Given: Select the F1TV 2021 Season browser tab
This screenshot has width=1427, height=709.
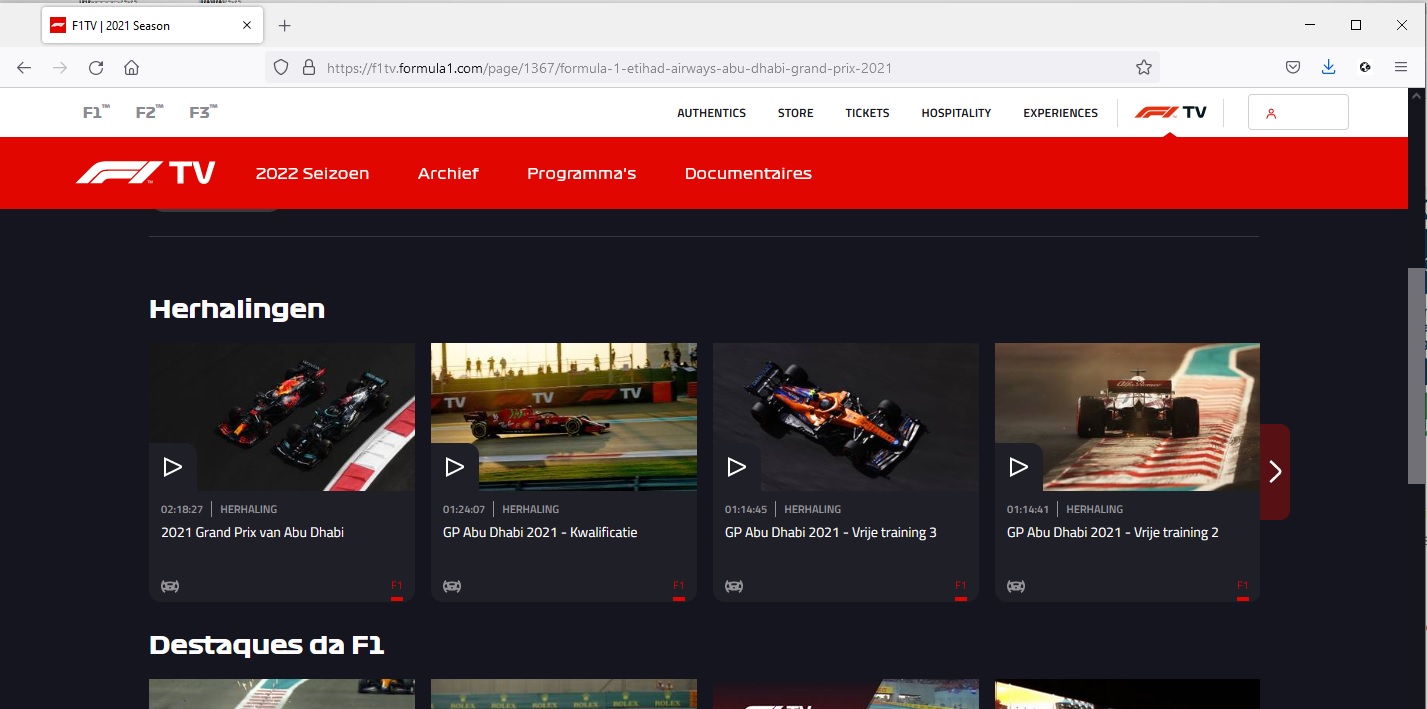Looking at the screenshot, I should click(152, 26).
